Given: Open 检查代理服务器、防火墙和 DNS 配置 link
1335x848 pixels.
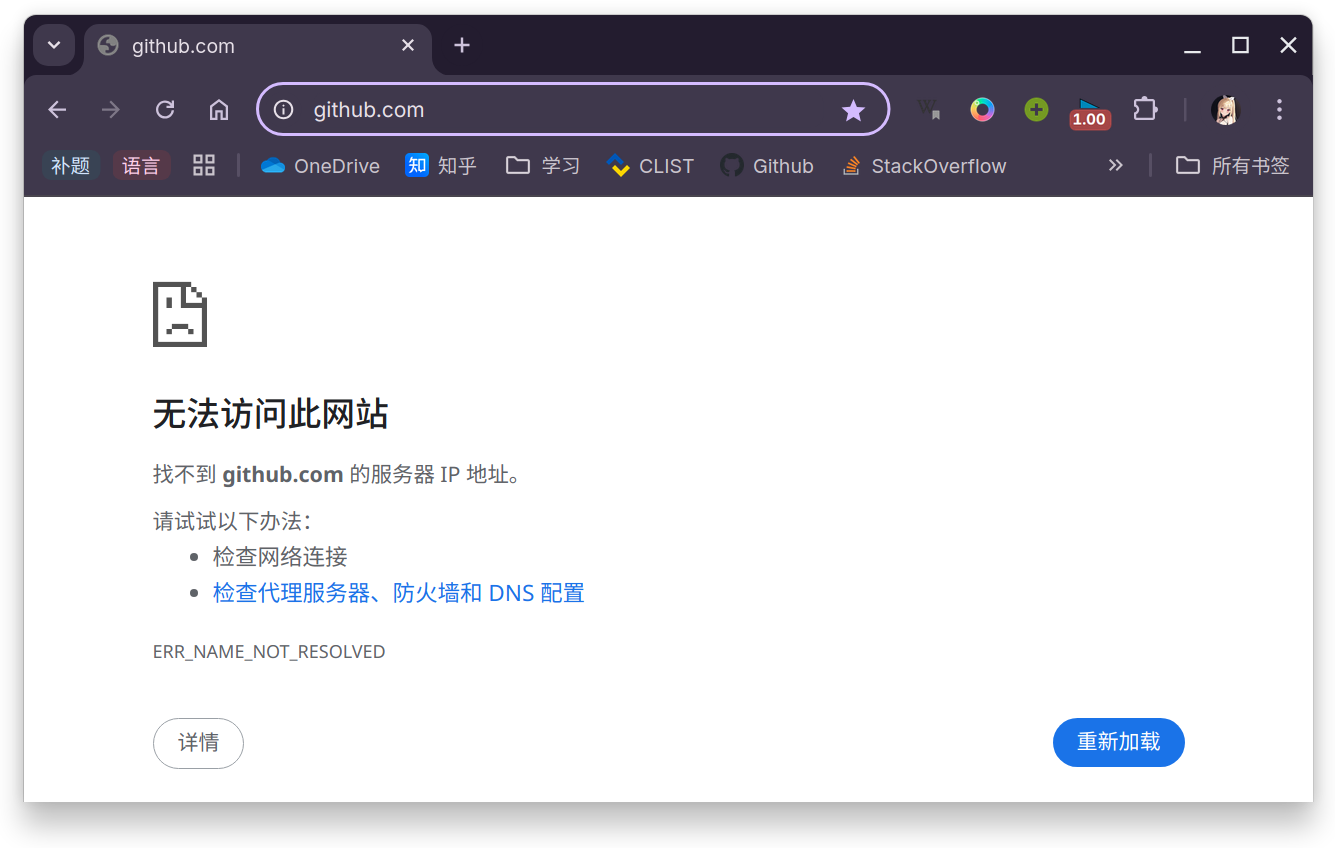Looking at the screenshot, I should [x=398, y=593].
